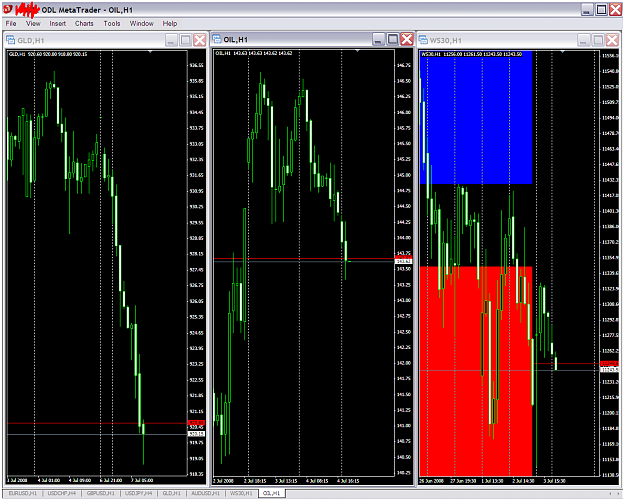Click the WS30,H1 OHLC header text
This screenshot has width=625, height=501.
pyautogui.click(x=472, y=54)
